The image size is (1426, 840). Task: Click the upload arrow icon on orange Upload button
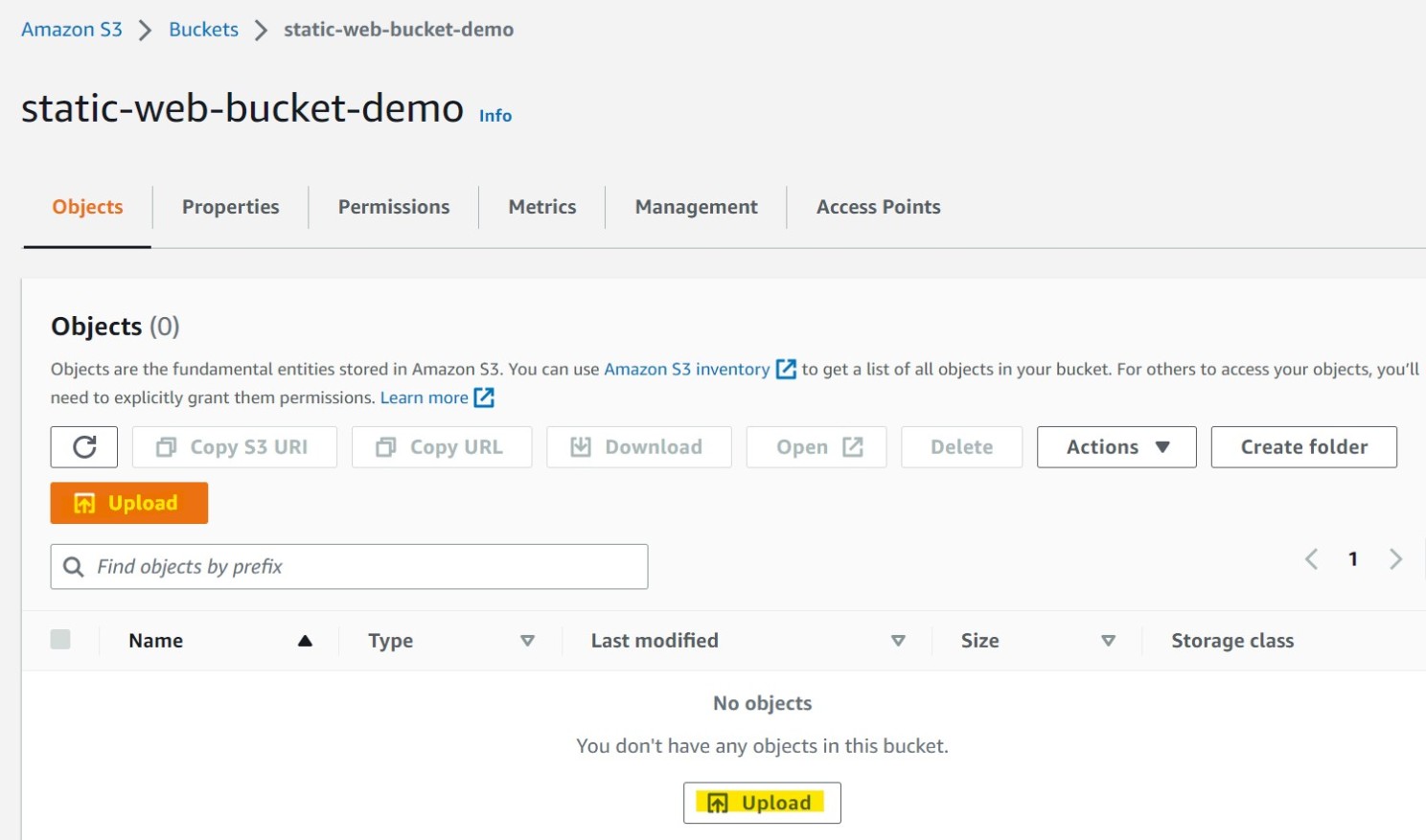[x=82, y=502]
